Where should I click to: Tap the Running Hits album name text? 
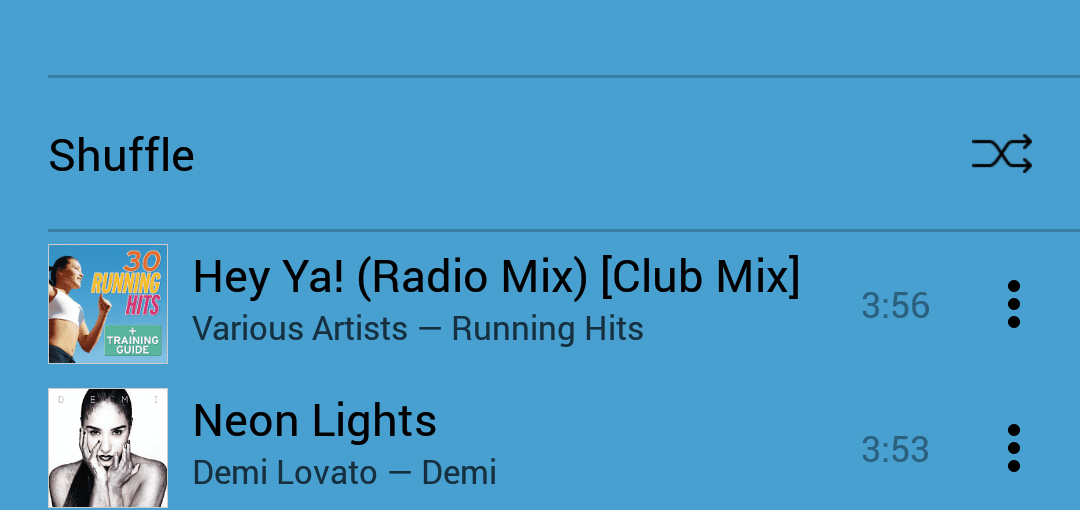coord(548,329)
